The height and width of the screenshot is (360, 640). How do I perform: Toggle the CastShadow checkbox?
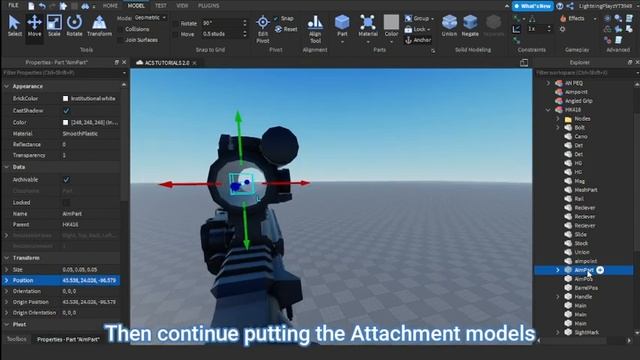(x=66, y=111)
